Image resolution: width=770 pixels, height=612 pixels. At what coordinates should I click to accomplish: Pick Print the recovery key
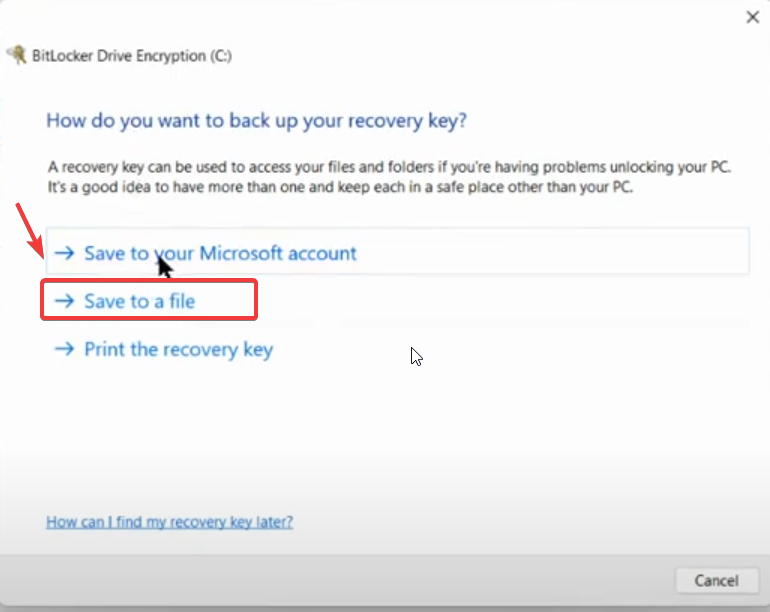pyautogui.click(x=178, y=349)
